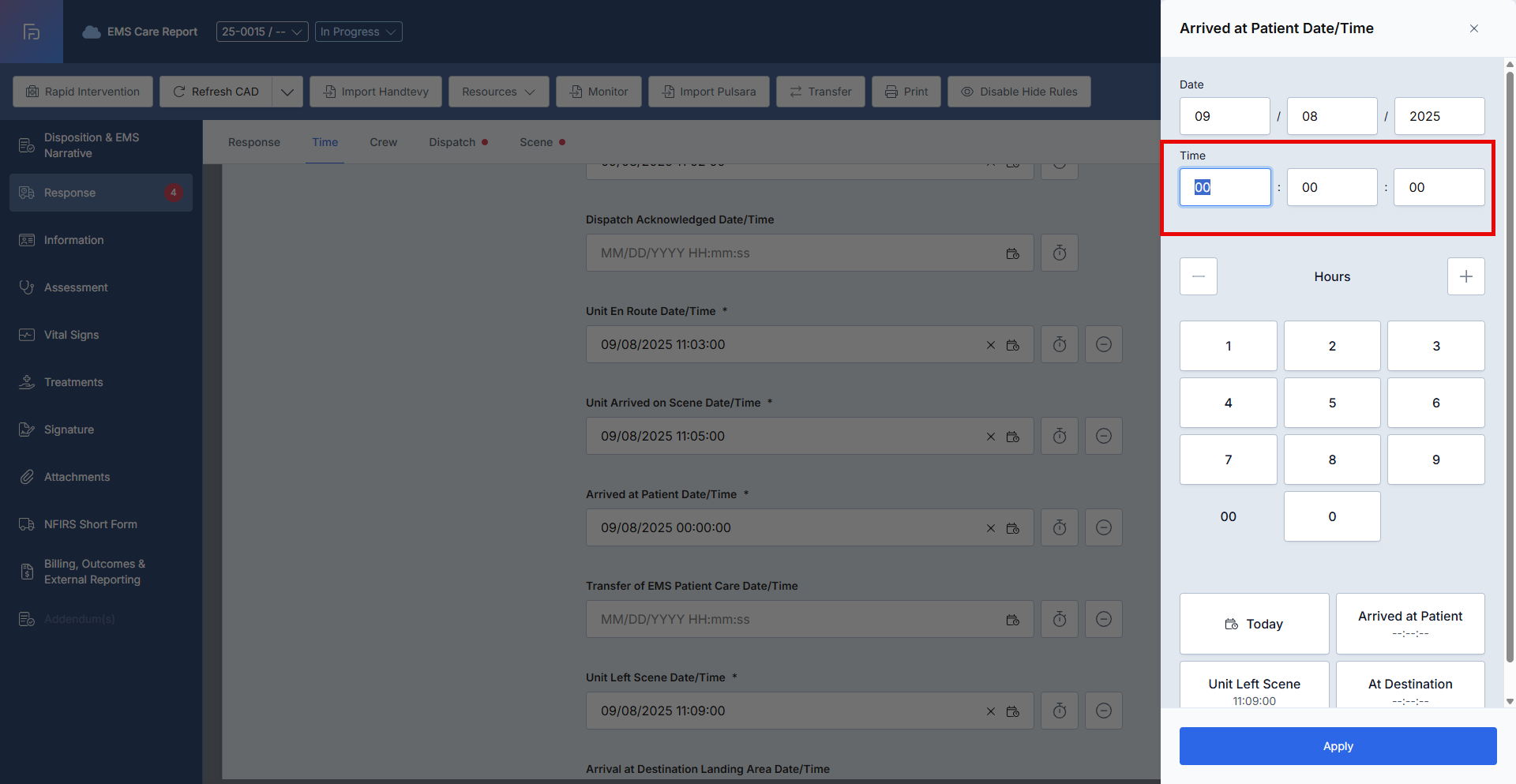
Task: Click stopwatch icon for Transfer of EMS Patient Care
Action: click(x=1060, y=619)
